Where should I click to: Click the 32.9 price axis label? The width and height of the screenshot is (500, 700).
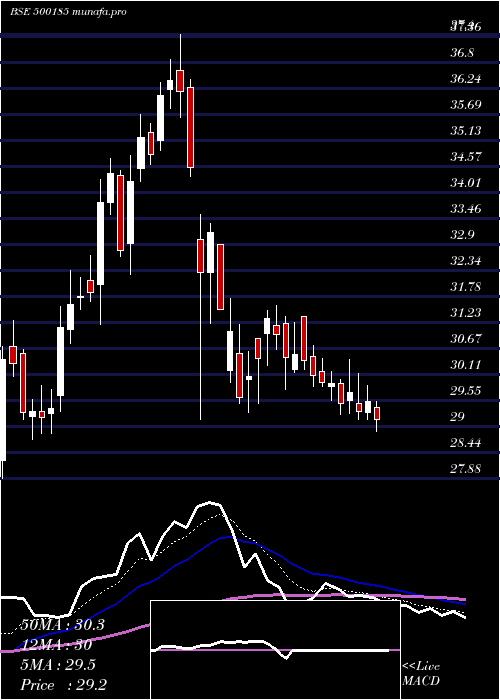click(x=462, y=235)
